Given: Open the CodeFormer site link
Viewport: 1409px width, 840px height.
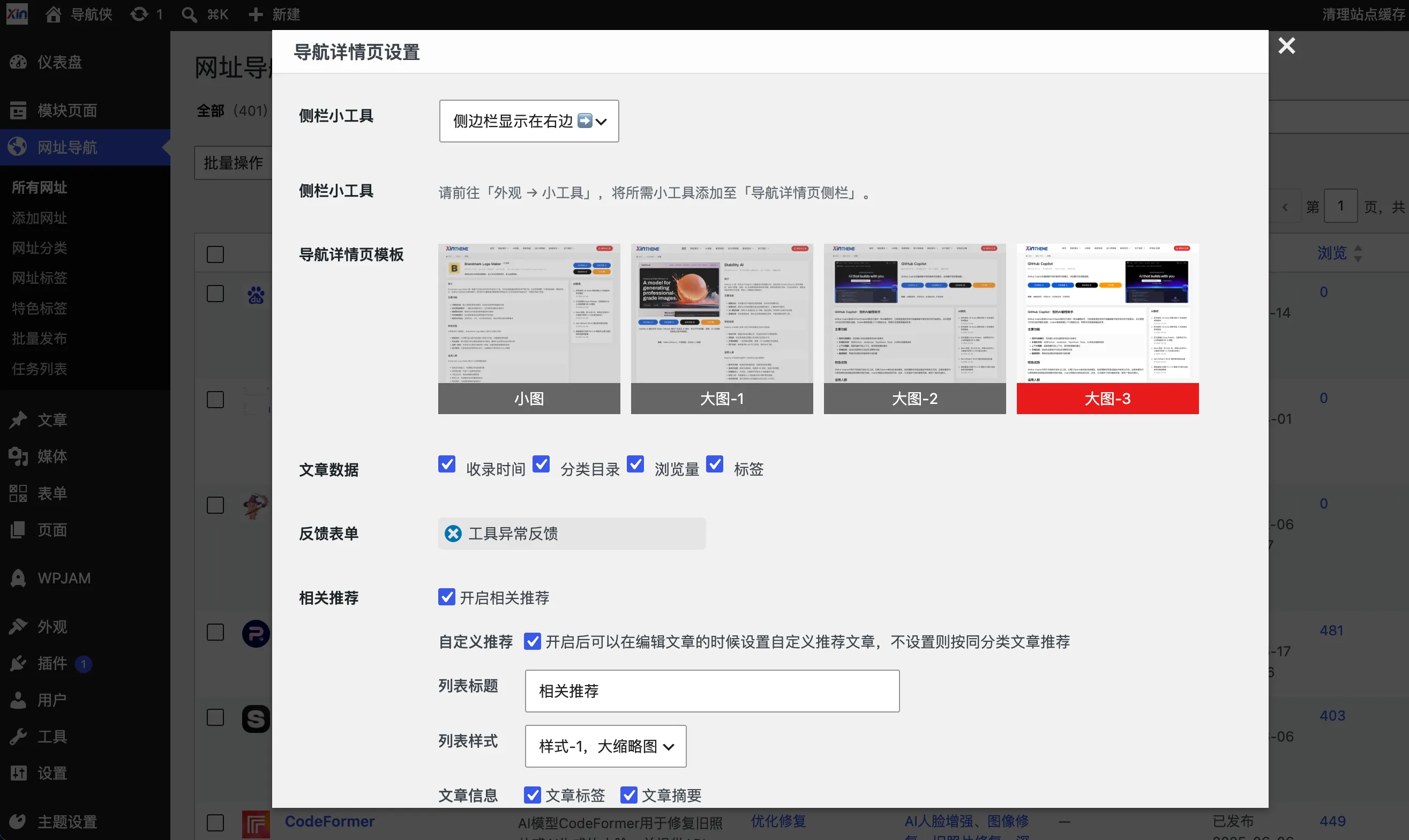Looking at the screenshot, I should pyautogui.click(x=329, y=821).
